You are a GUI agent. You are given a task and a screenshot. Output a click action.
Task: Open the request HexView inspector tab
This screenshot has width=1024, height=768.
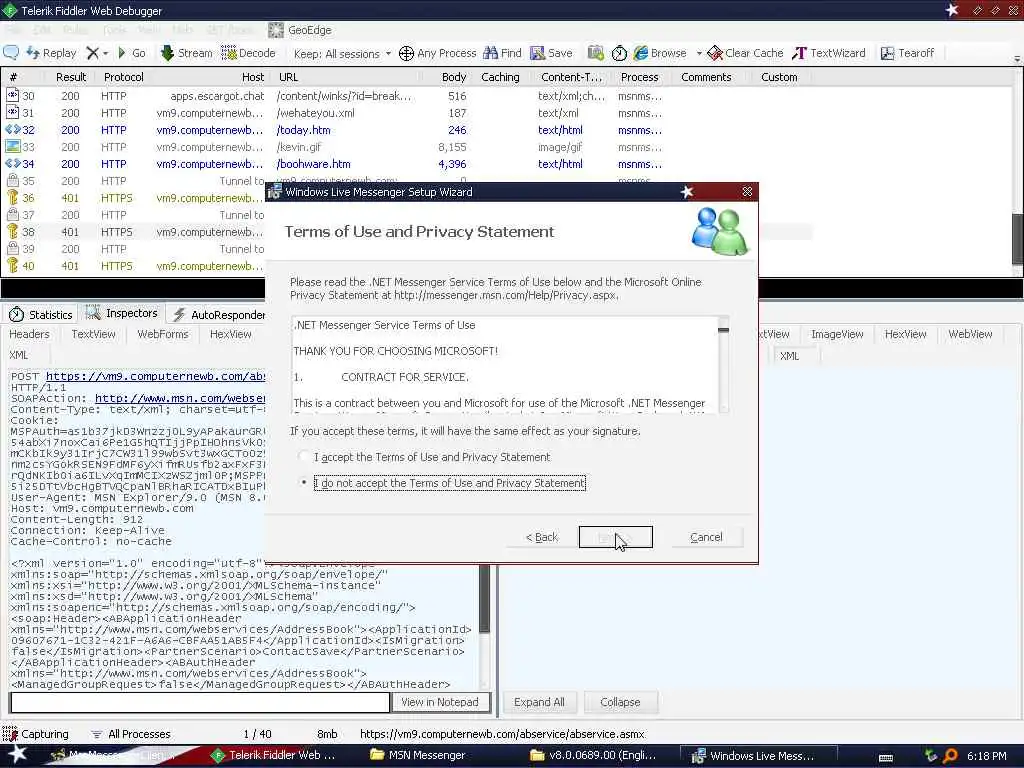point(231,334)
